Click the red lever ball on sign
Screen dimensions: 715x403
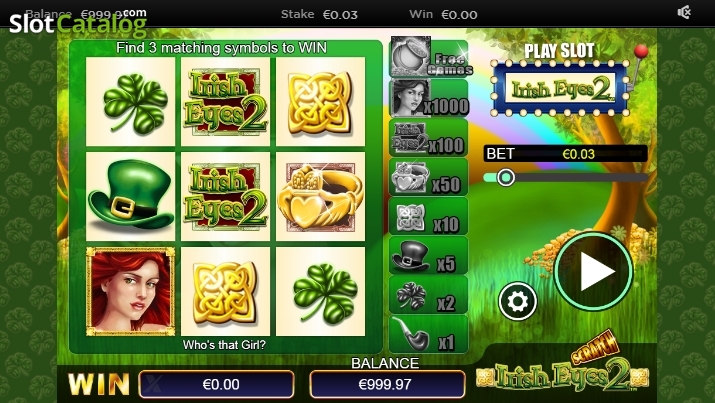coord(641,51)
